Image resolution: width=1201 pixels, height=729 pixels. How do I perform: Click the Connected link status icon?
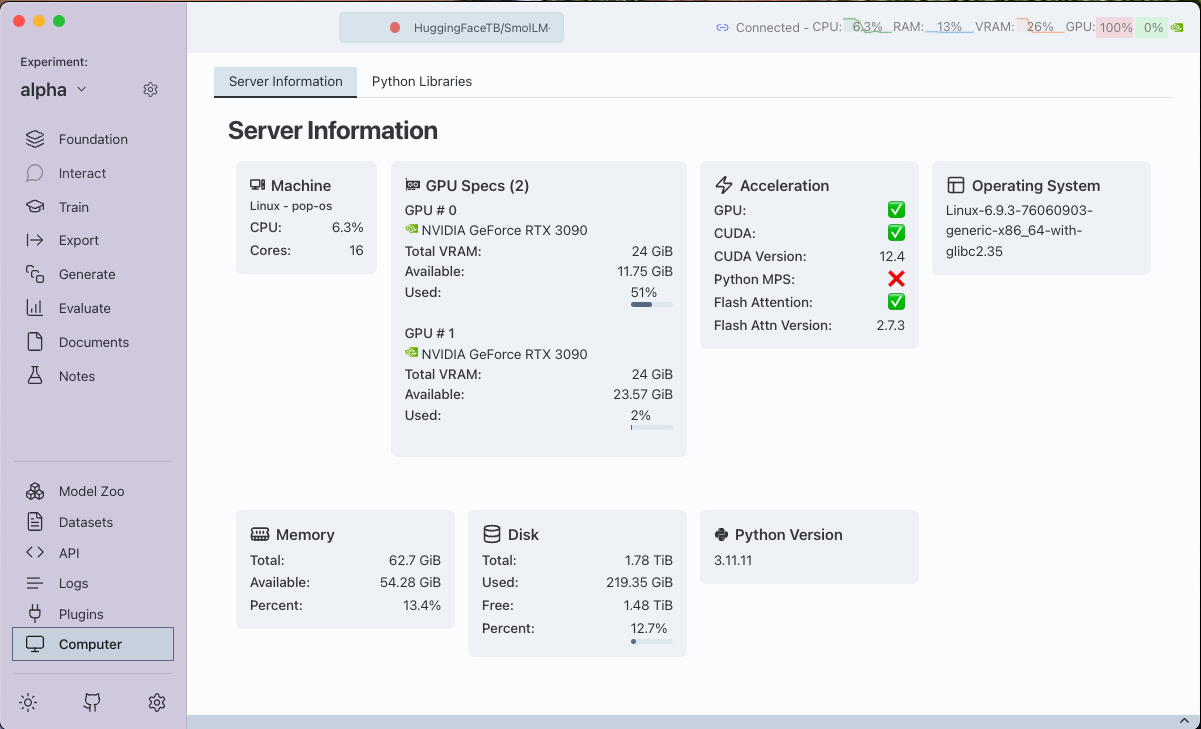[x=723, y=28]
